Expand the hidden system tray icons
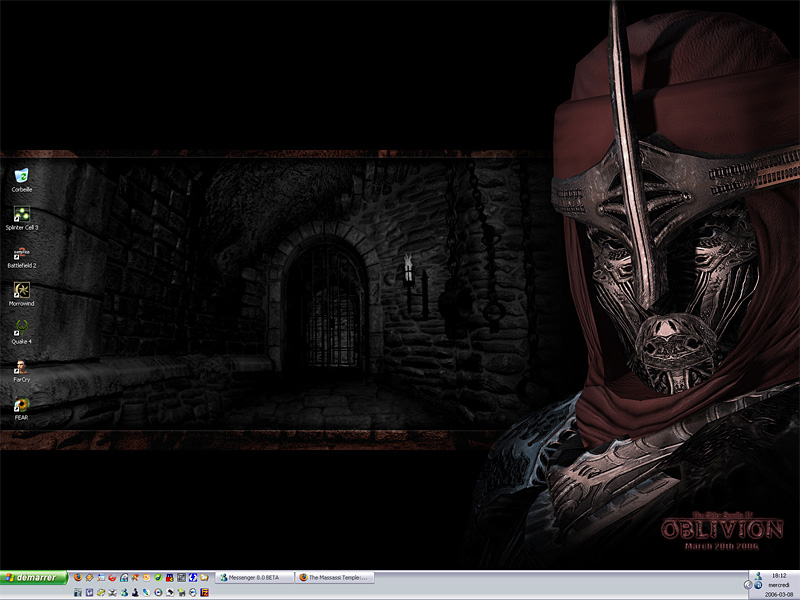800x600 pixels. coord(748,585)
